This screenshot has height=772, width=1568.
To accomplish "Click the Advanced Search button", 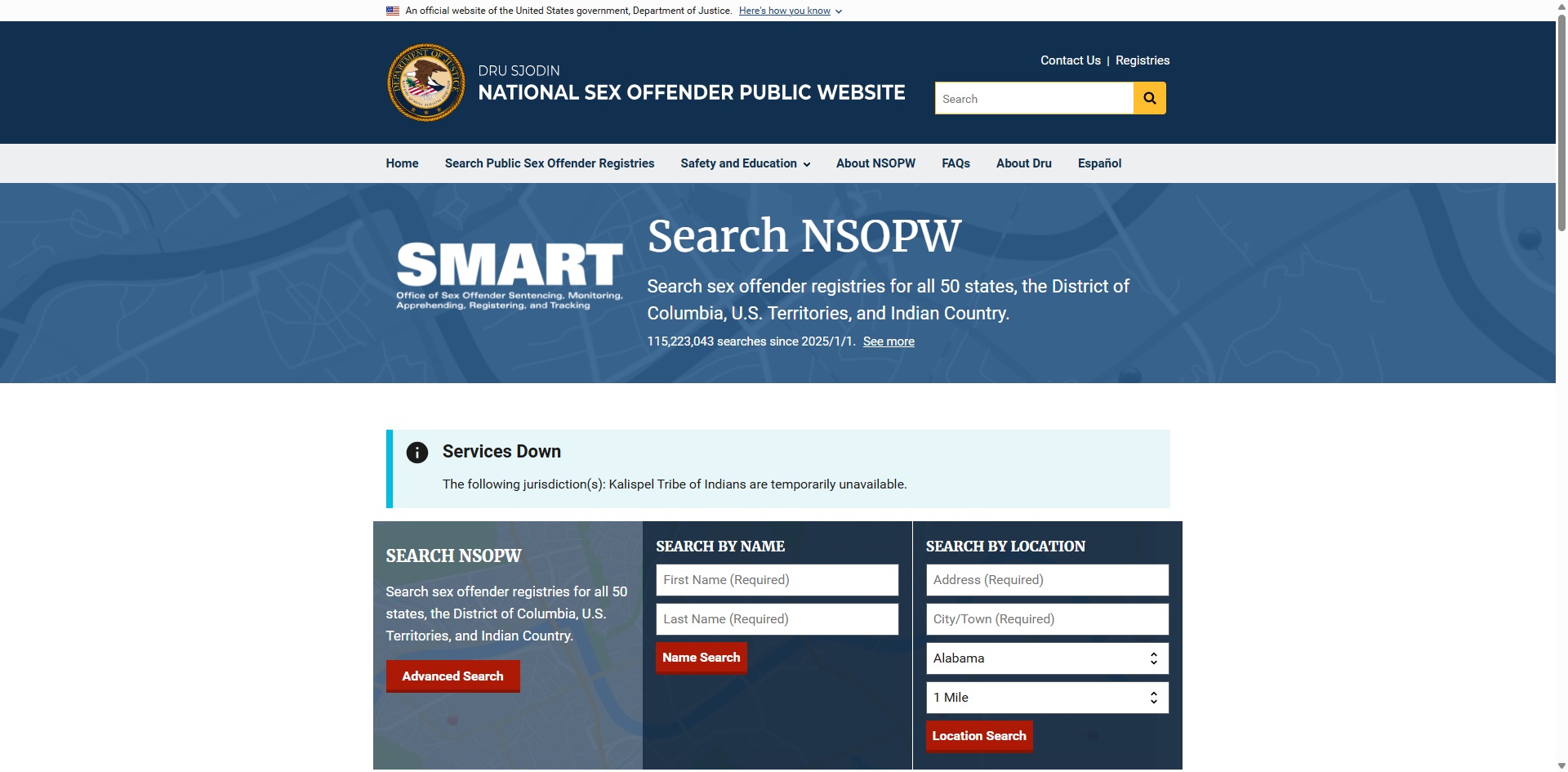I will click(x=452, y=676).
